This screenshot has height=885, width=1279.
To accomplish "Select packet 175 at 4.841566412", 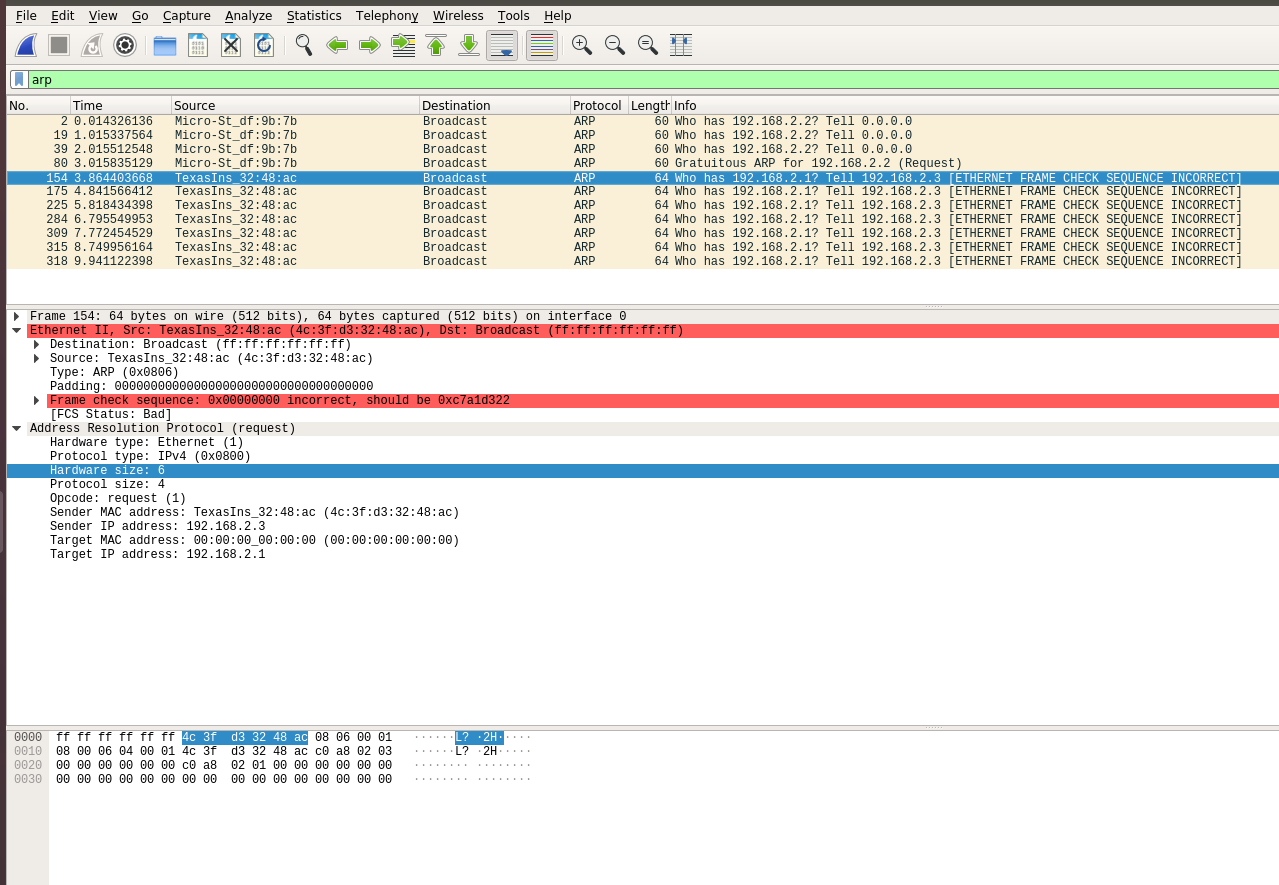I will (643, 192).
